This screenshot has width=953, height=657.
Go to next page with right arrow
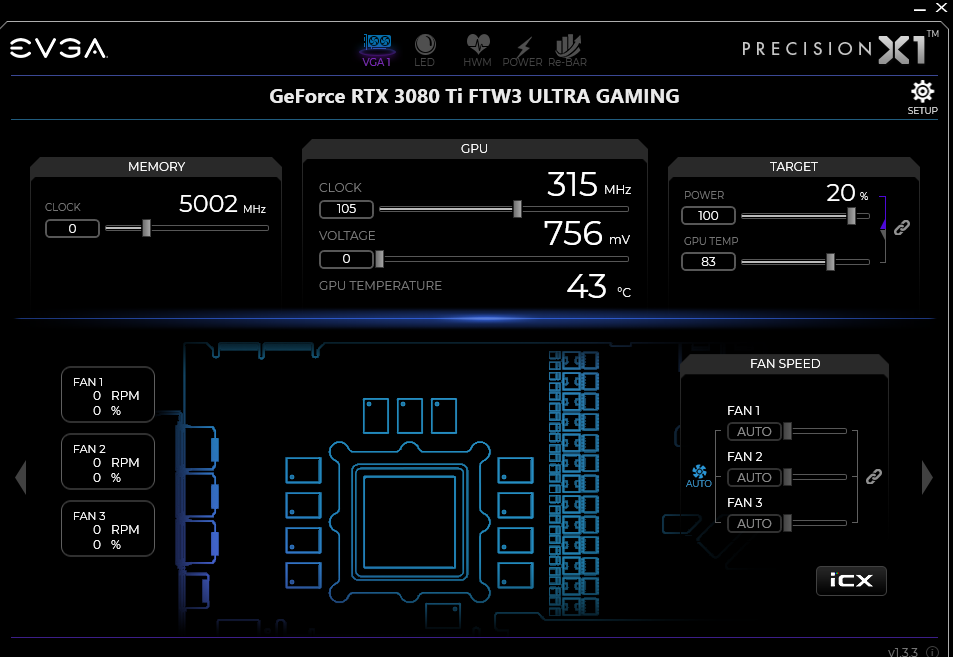[x=927, y=478]
